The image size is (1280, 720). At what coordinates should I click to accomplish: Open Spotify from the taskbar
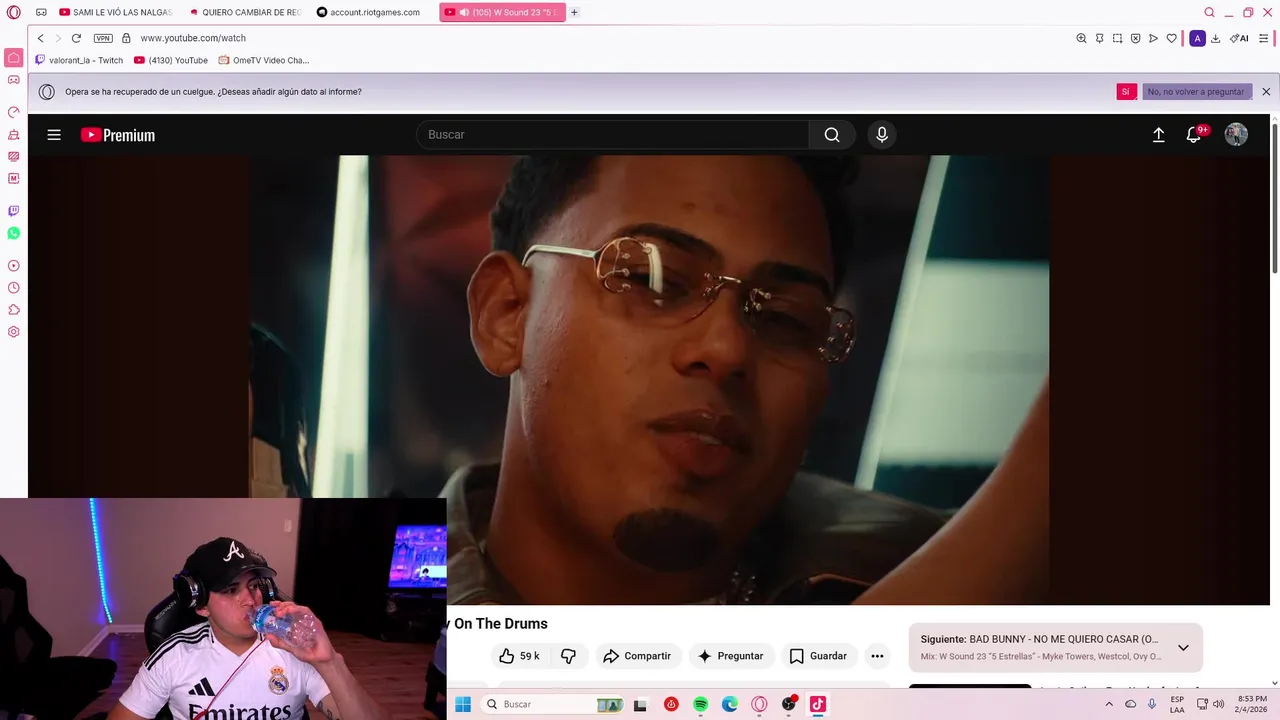[700, 704]
